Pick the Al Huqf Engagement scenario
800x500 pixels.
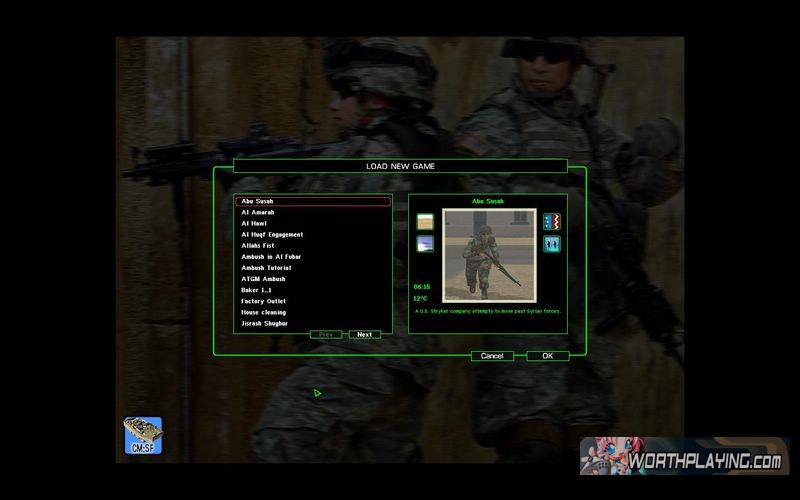(x=272, y=234)
